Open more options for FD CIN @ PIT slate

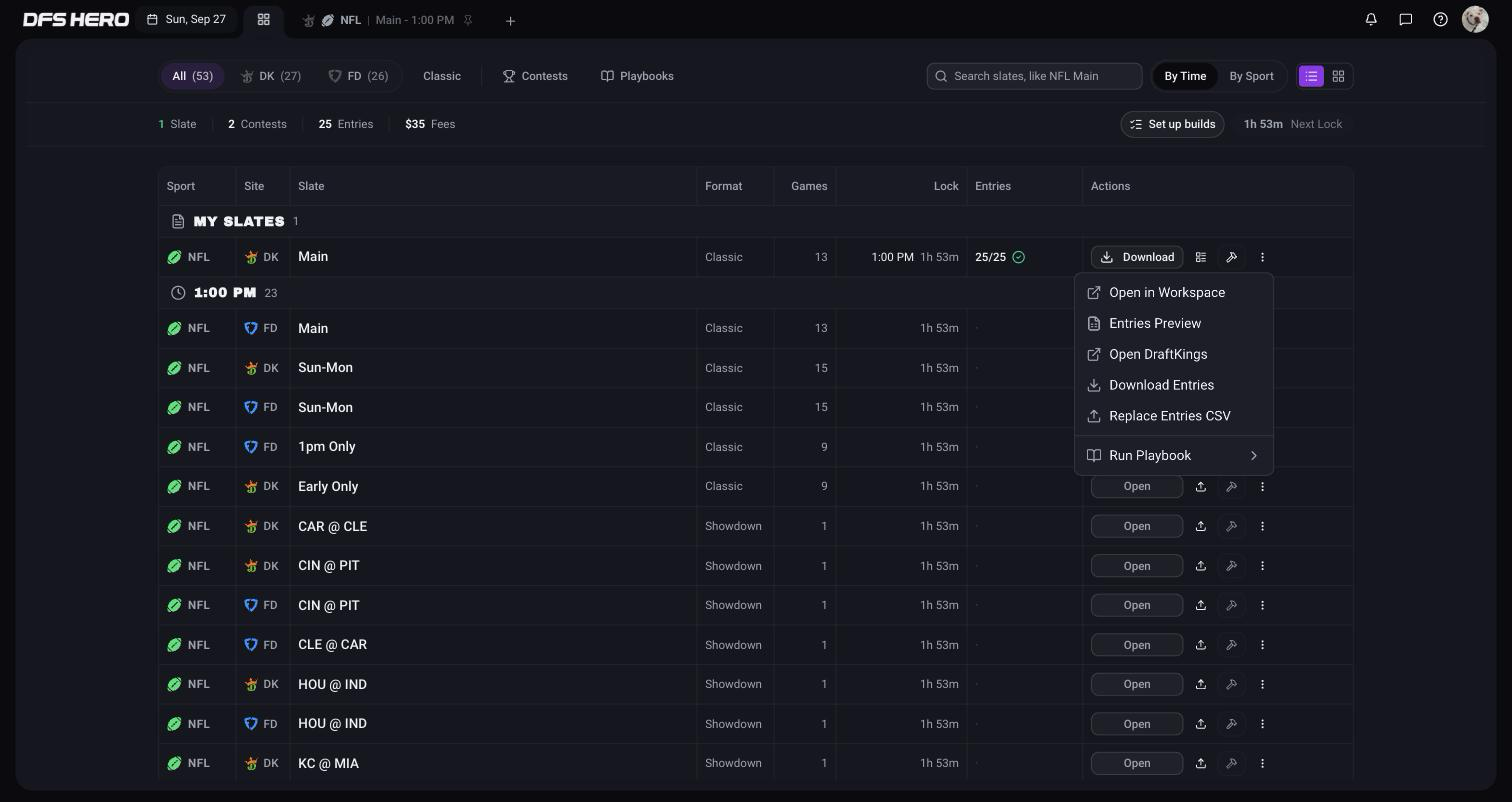point(1262,605)
